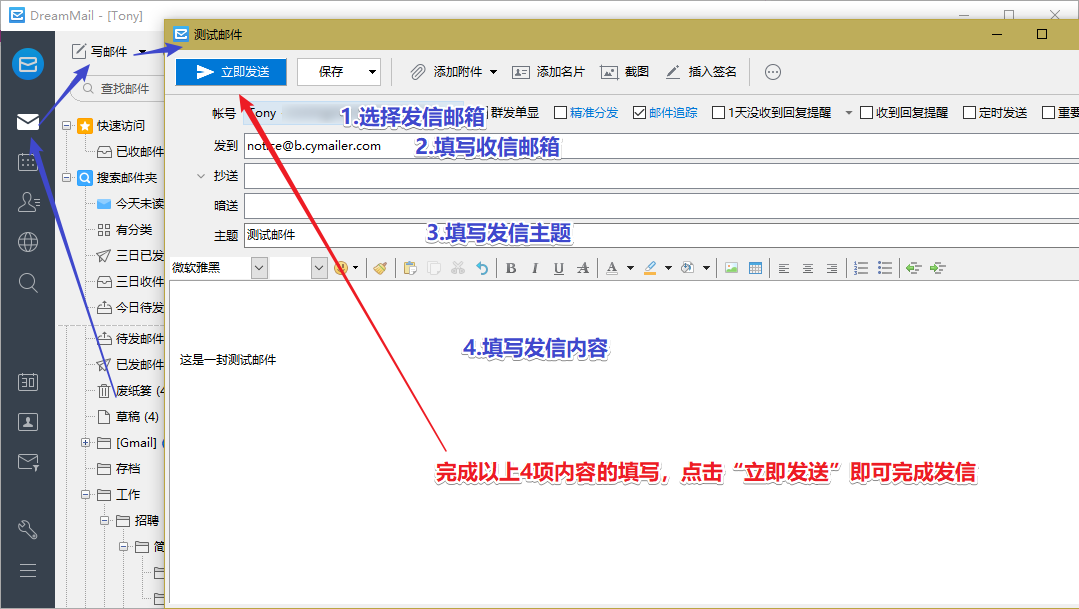Image resolution: width=1079 pixels, height=609 pixels.
Task: Decrease indent of text
Action: tap(913, 268)
